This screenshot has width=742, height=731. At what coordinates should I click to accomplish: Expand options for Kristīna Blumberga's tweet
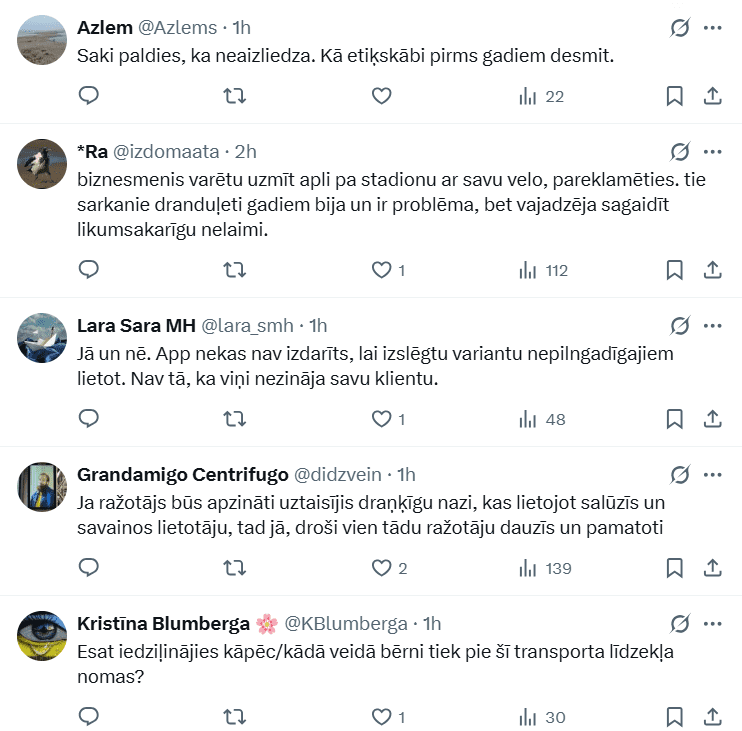coord(713,623)
